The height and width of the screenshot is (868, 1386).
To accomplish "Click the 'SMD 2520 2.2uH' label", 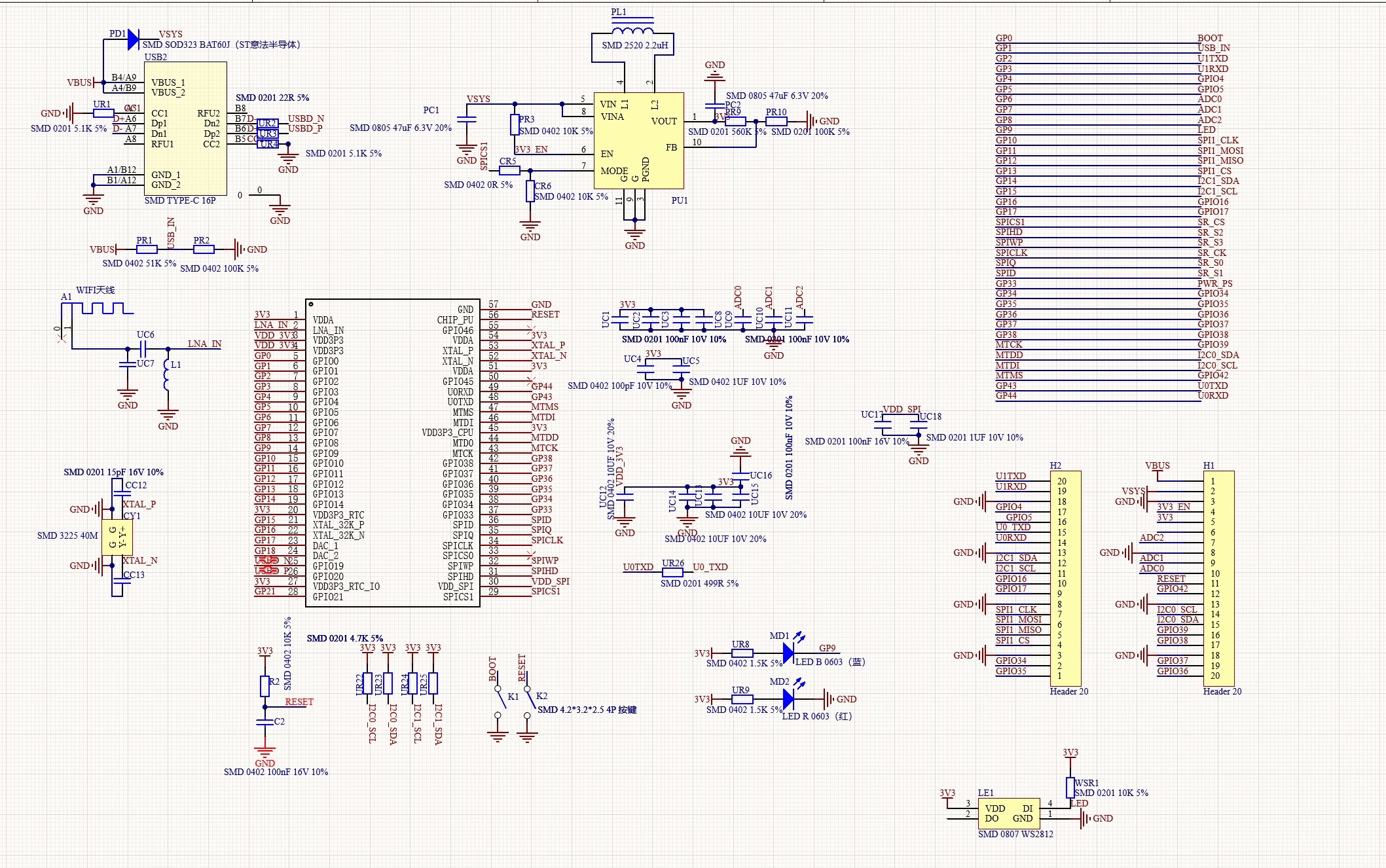I will [635, 45].
